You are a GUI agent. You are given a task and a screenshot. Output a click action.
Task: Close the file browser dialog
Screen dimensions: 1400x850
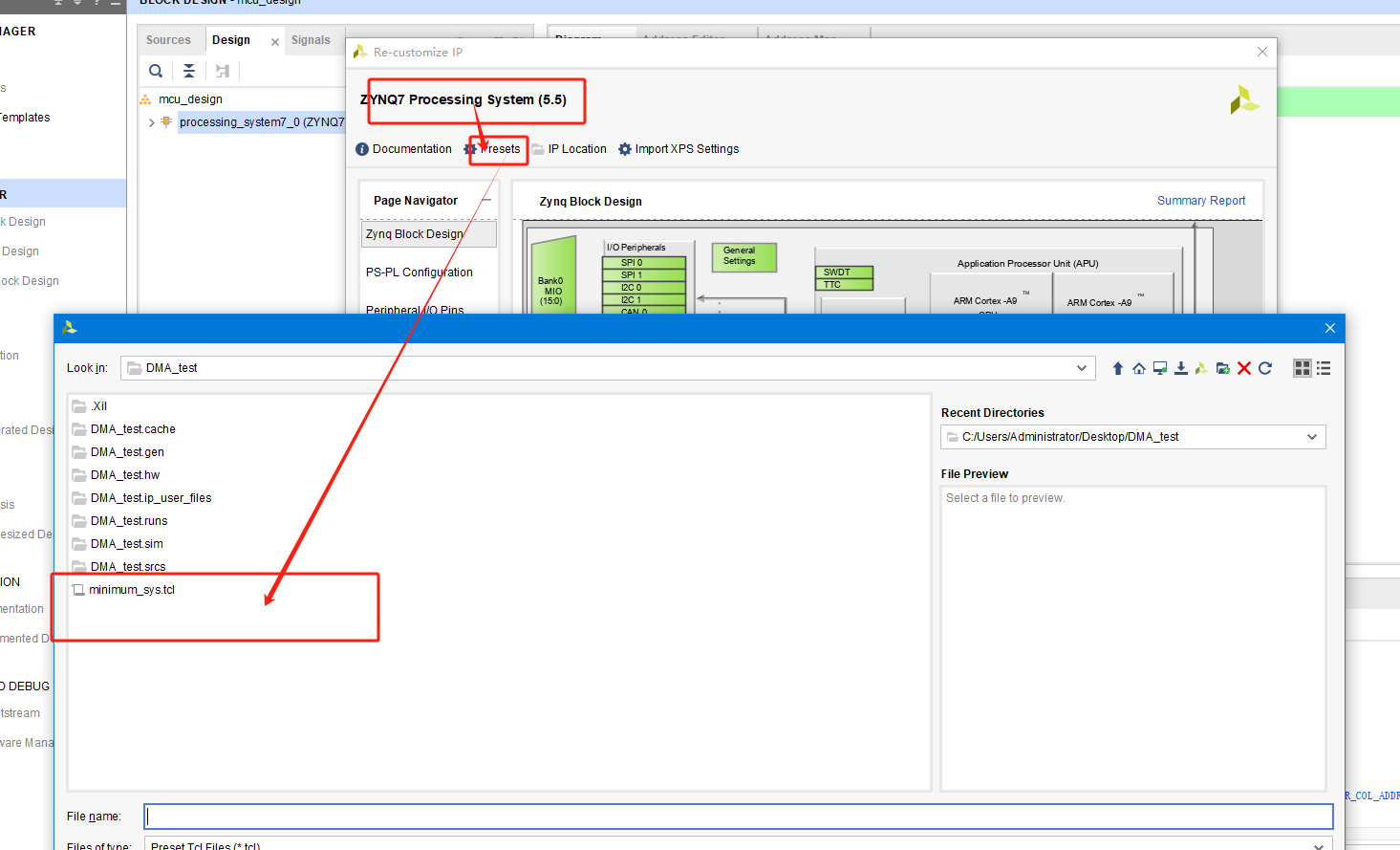pos(1329,328)
